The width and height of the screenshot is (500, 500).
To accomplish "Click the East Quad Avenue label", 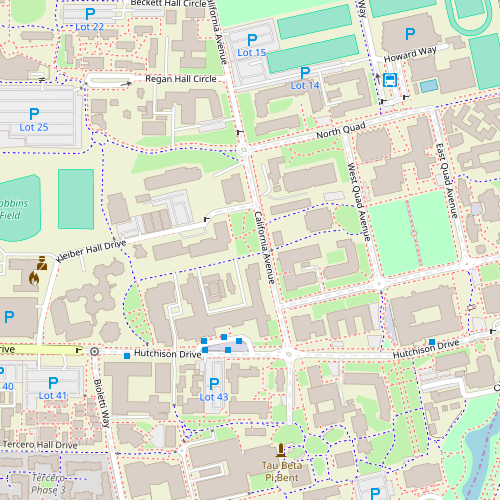I will click(447, 181).
